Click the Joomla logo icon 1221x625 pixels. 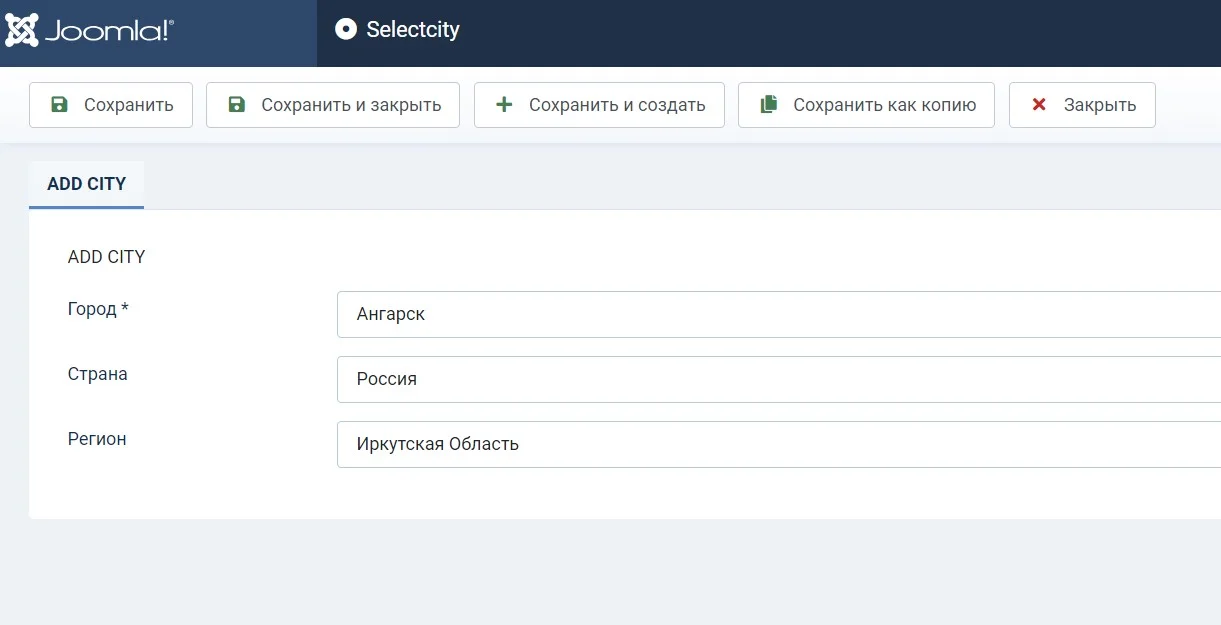click(x=22, y=30)
